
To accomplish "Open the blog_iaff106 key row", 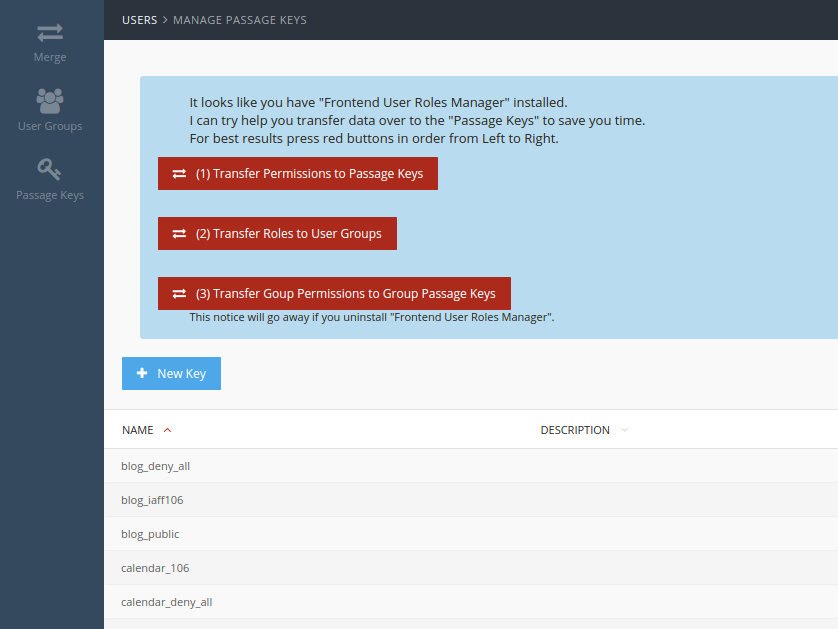I will 471,500.
